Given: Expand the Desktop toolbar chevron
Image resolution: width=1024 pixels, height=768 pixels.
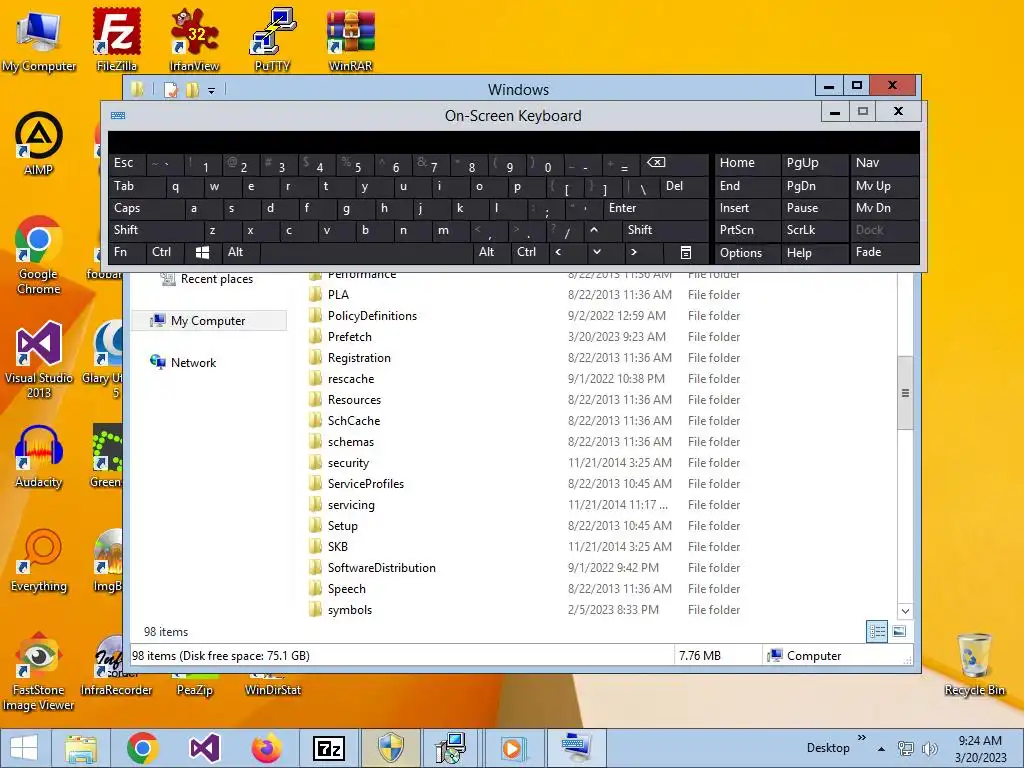Looking at the screenshot, I should pos(861,738).
